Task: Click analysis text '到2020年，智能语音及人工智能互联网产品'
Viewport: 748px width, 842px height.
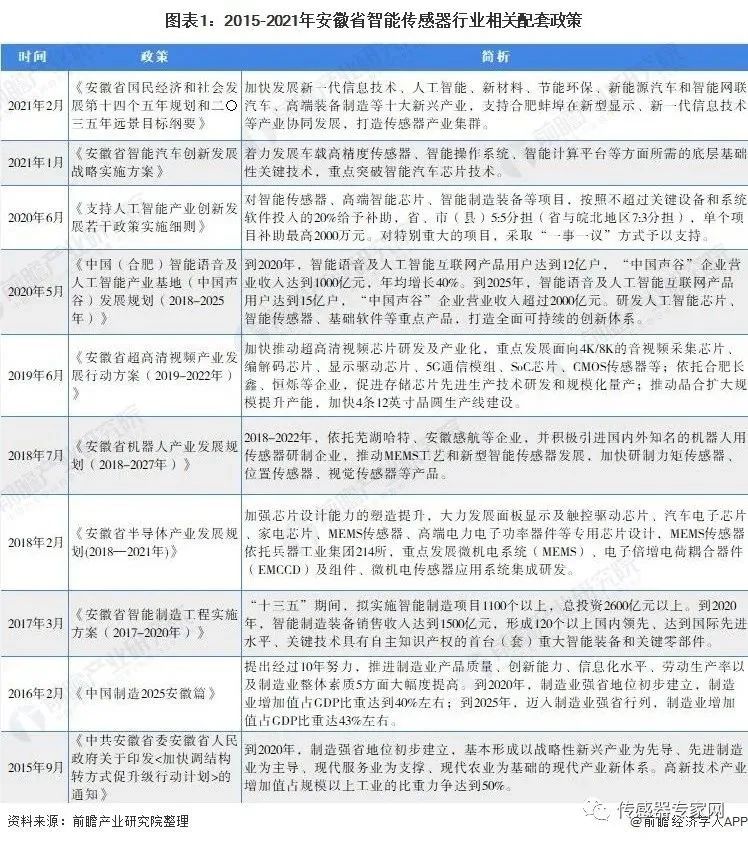Action: point(495,291)
